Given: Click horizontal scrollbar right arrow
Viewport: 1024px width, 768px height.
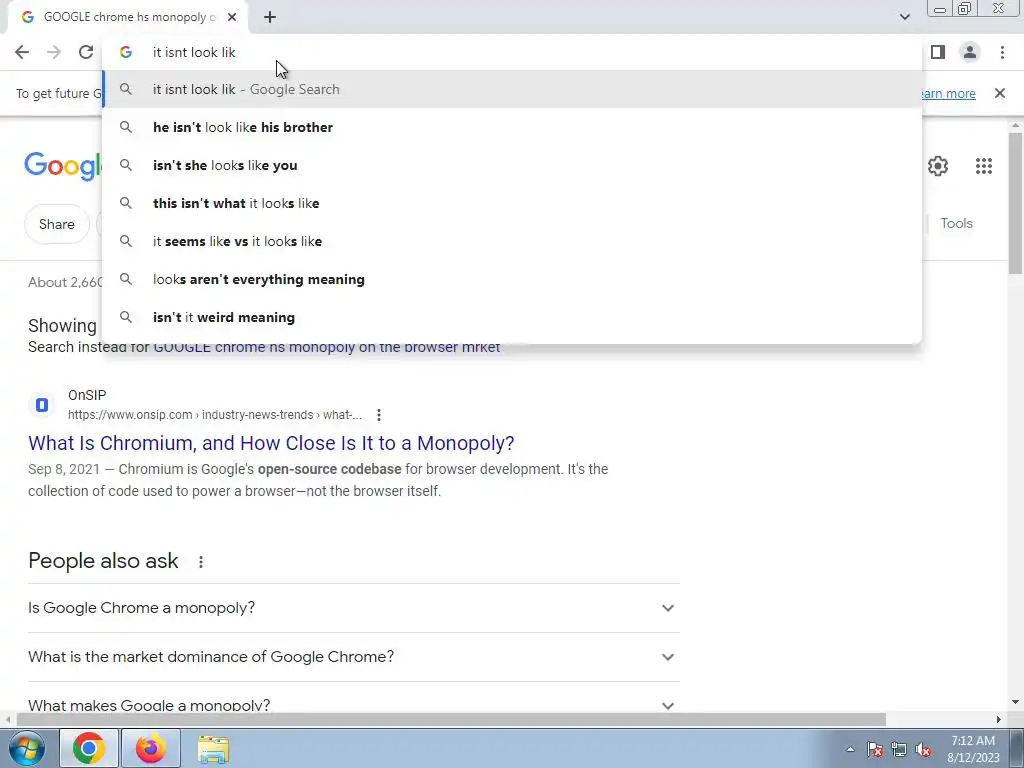Looking at the screenshot, I should point(999,720).
